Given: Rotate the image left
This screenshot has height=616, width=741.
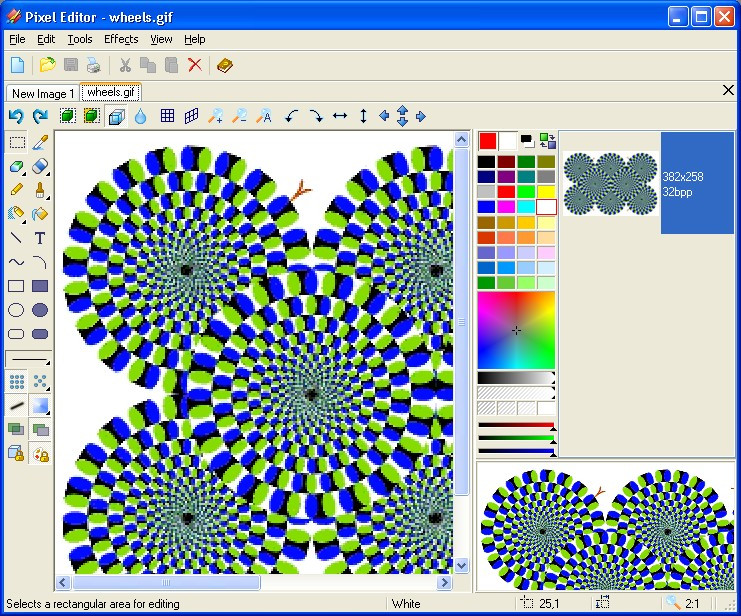Looking at the screenshot, I should [x=292, y=116].
